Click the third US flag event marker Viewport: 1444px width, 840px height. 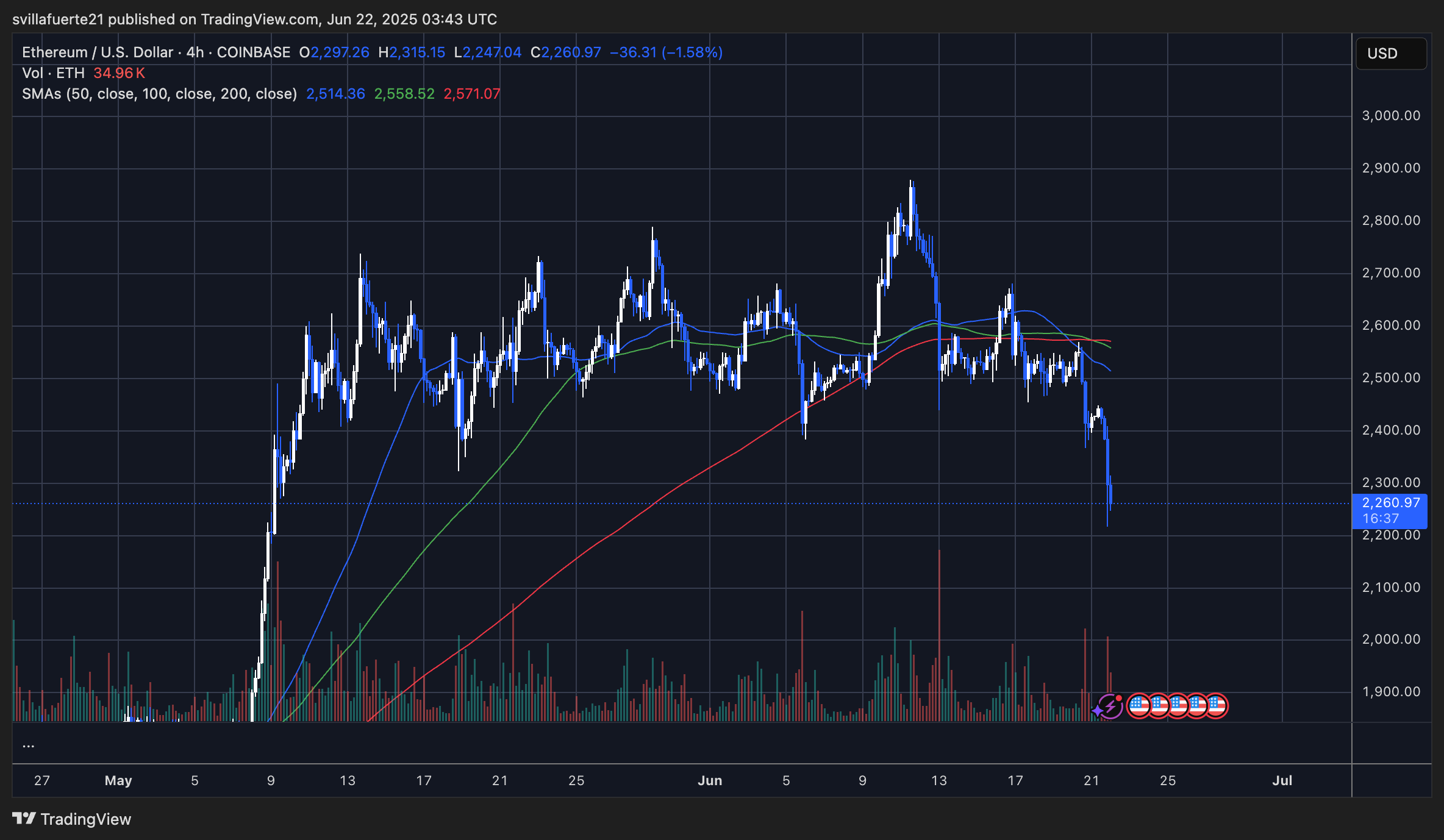pyautogui.click(x=1179, y=706)
